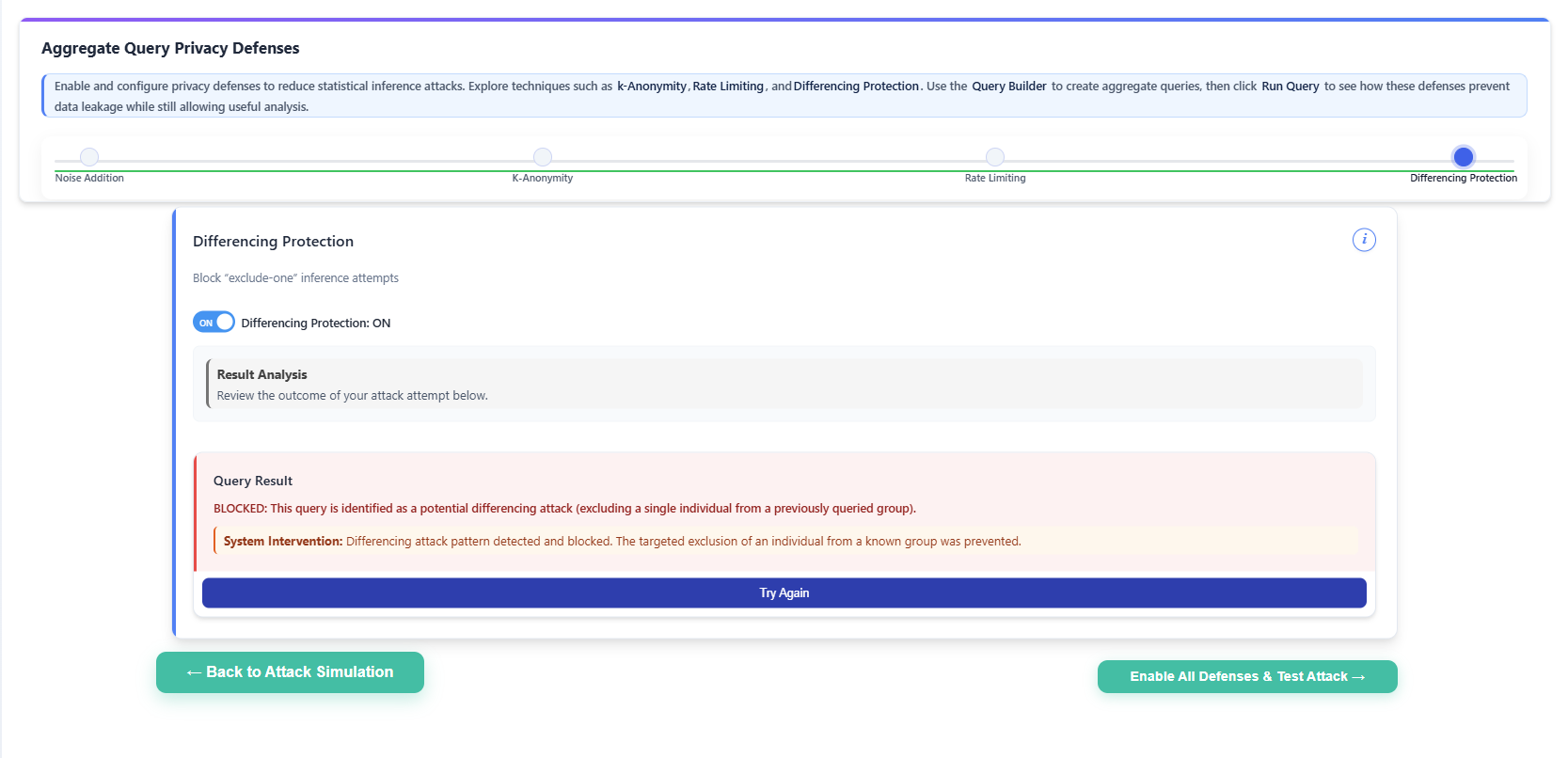Click the 'Differencing Protection: ON' label
Screen dimensions: 1568x758
[x=316, y=323]
